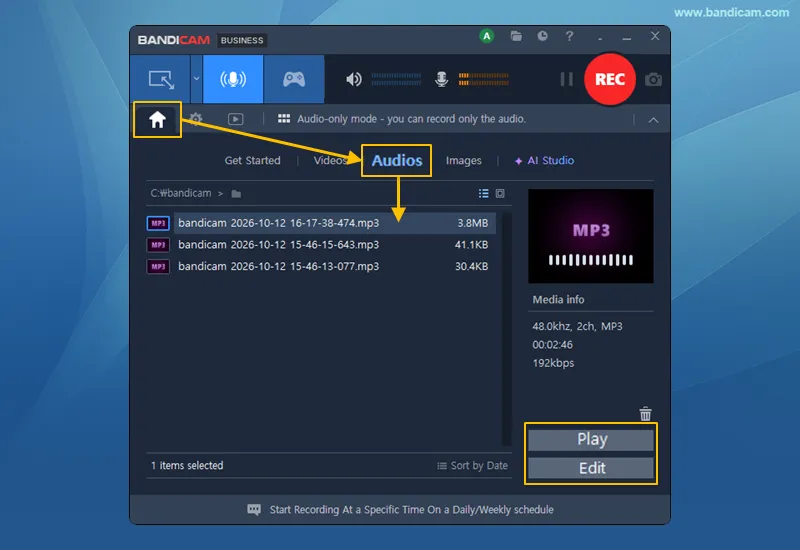
Task: Open screen recording mode dropdown arrow
Action: pos(196,79)
